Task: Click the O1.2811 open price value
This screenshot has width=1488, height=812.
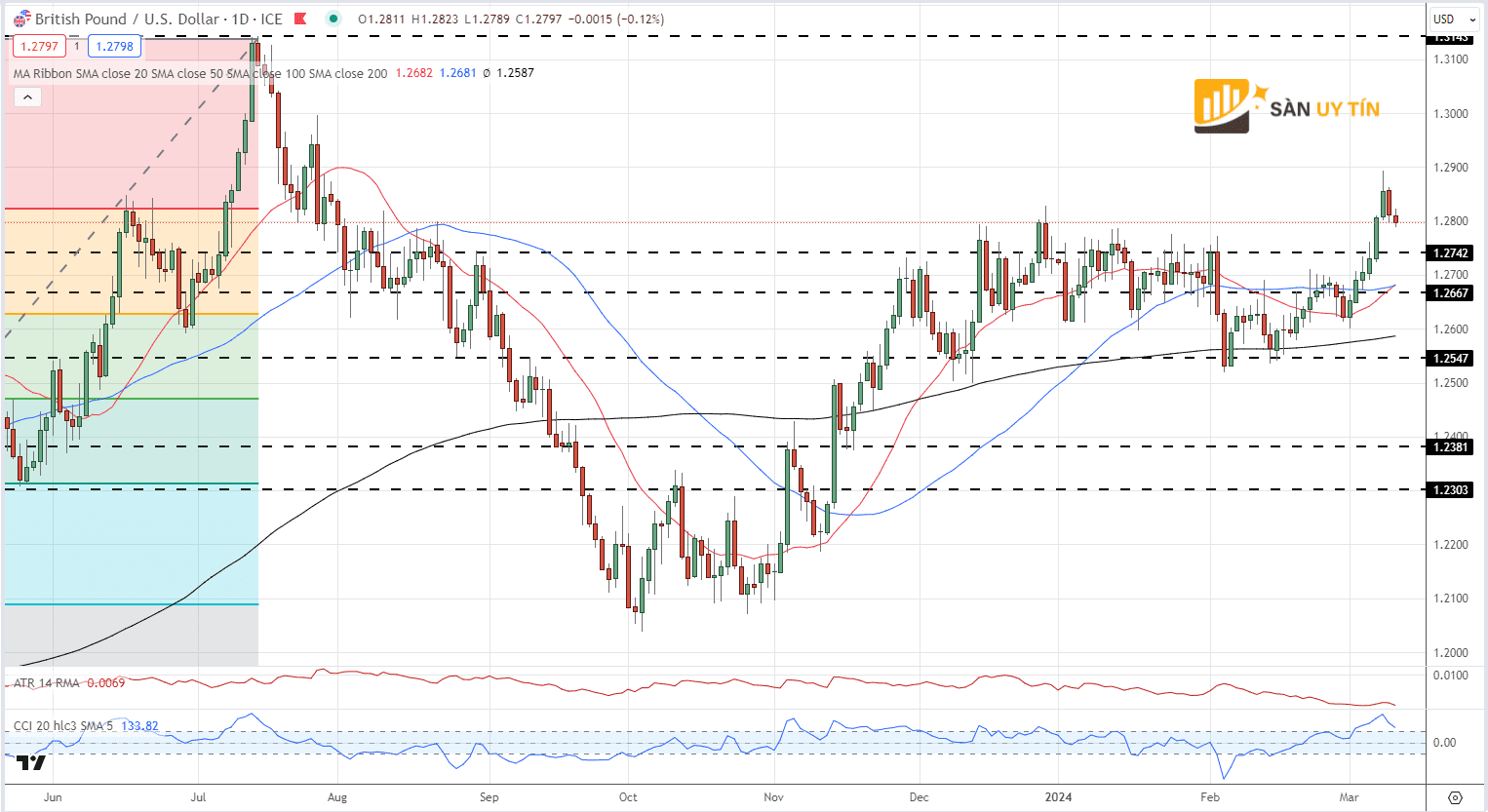Action: coord(382,19)
